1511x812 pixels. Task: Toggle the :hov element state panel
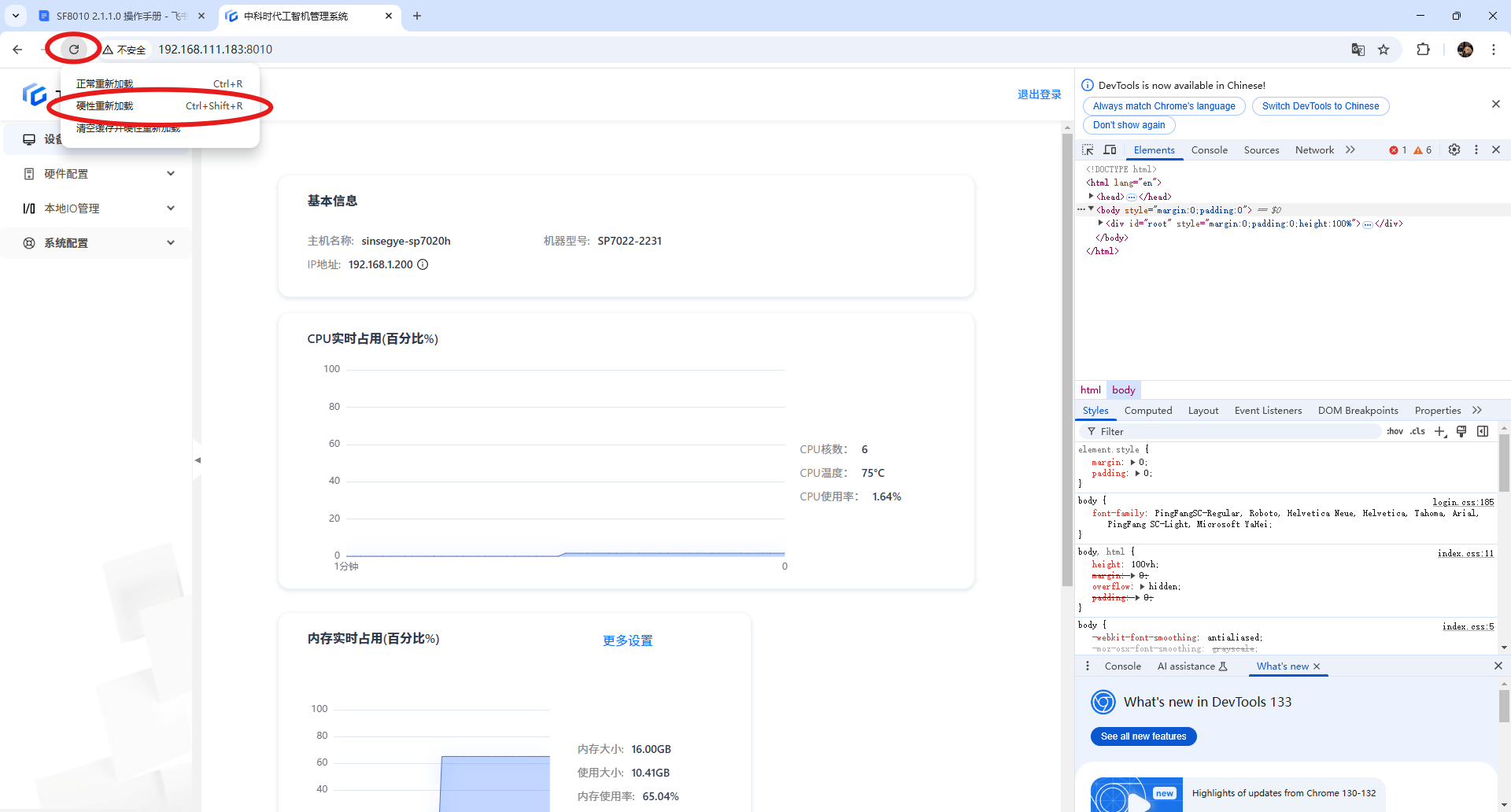[x=1395, y=431]
